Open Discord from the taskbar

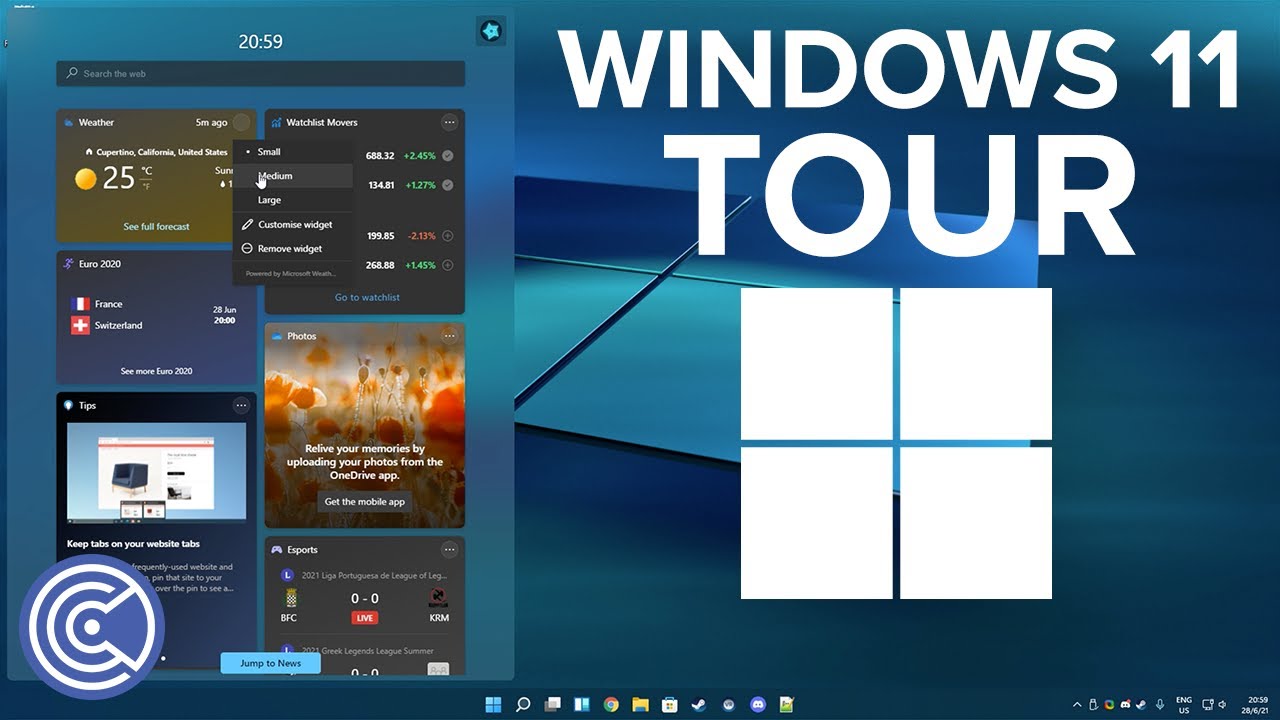pyautogui.click(x=758, y=705)
